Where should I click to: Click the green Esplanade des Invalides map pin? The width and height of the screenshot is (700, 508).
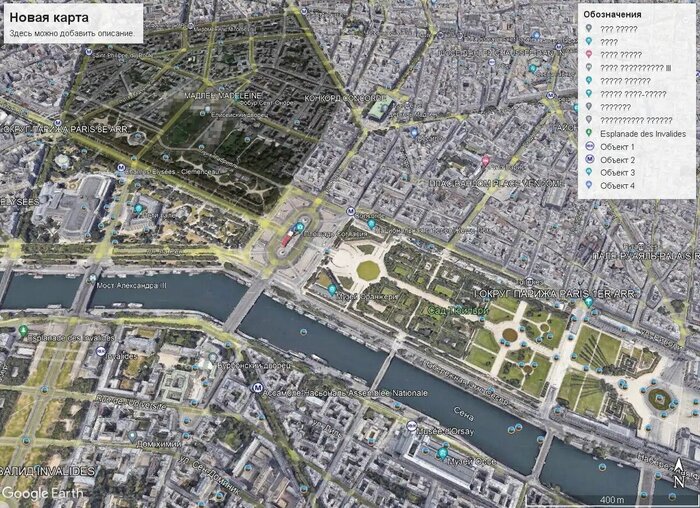coord(23,329)
